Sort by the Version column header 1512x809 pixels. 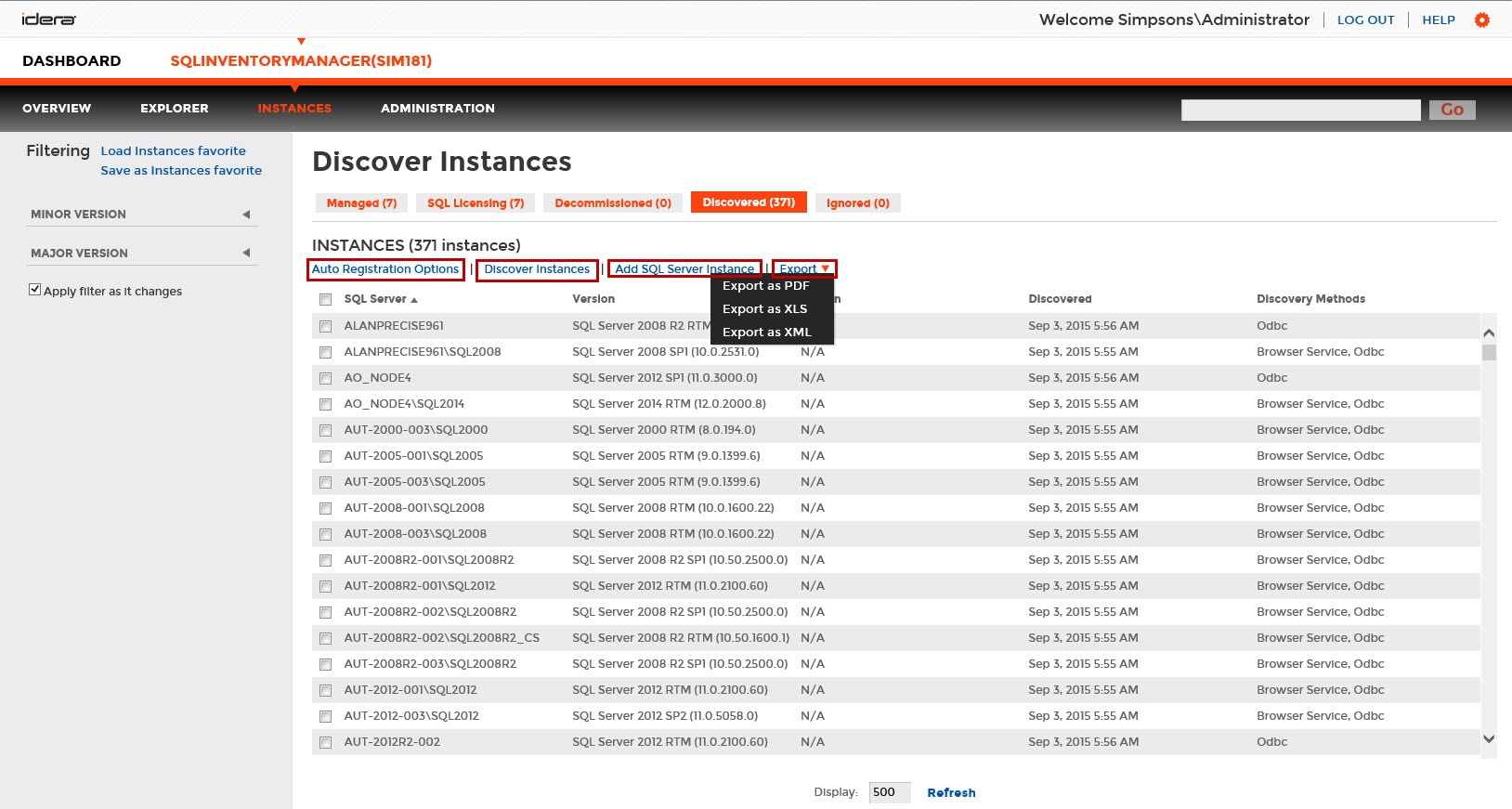coord(593,299)
